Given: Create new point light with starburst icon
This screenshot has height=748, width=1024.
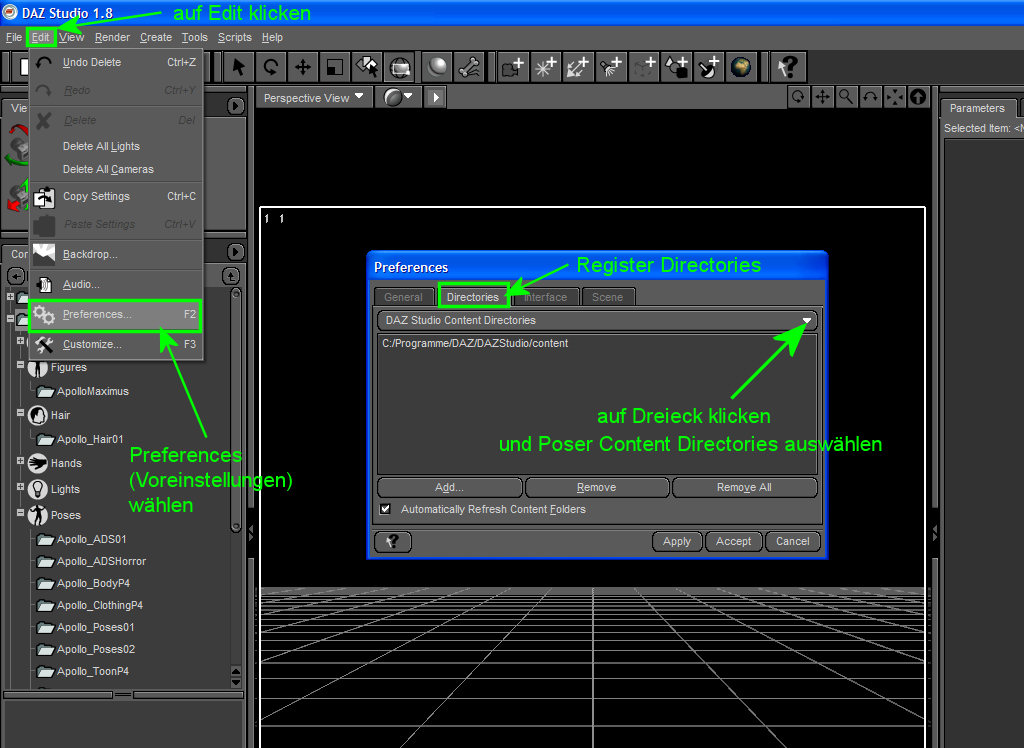Looking at the screenshot, I should tap(545, 67).
